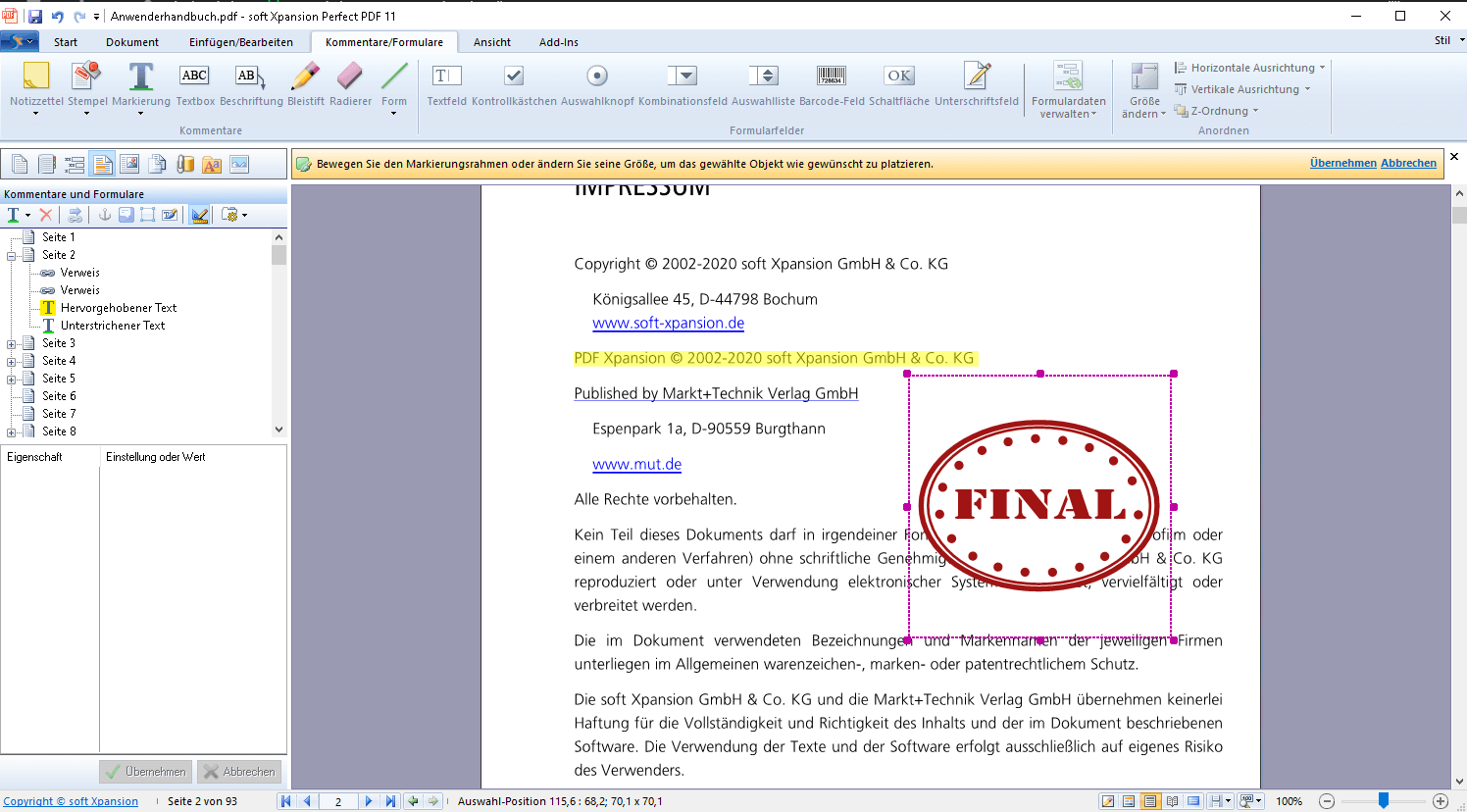Expand the Seite 3 tree node
The image size is (1467, 812).
12,343
